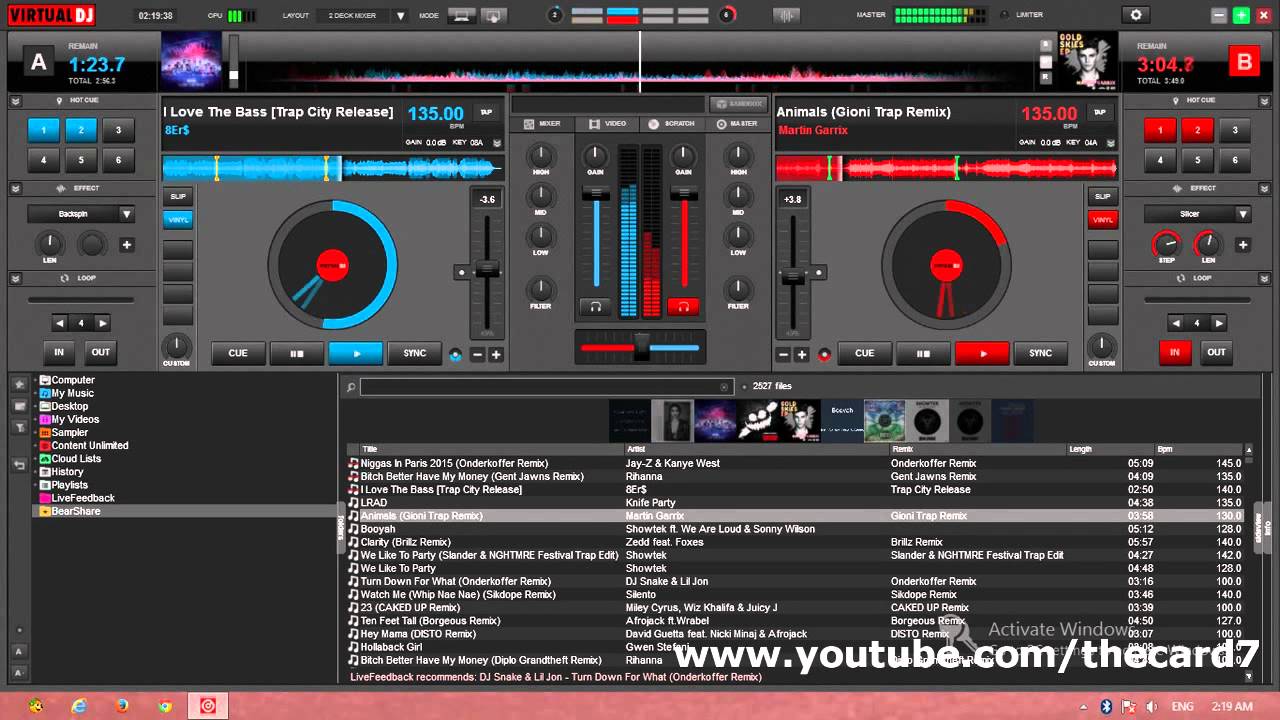Click the back arrow icon in browser sidebar
Viewport: 1280px width, 720px height.
point(18,465)
